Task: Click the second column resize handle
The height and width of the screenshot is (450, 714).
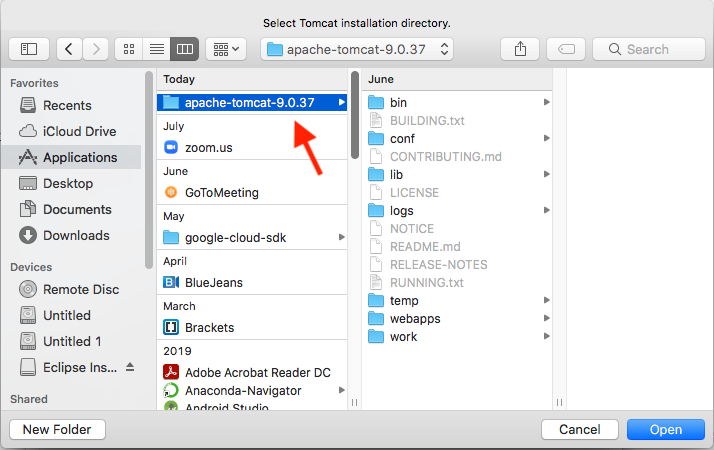Action: point(559,403)
